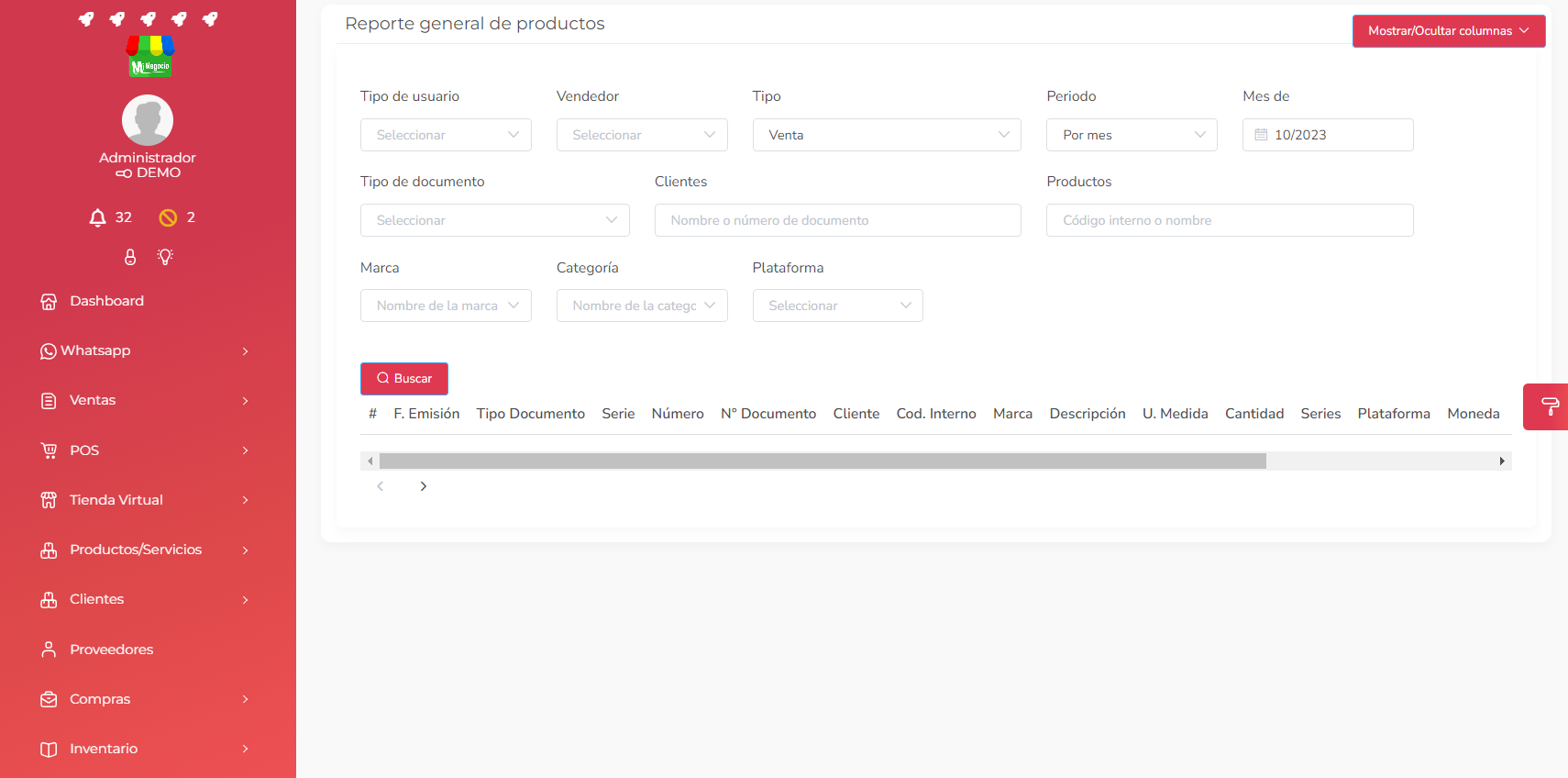The image size is (1568, 778).
Task: Click the Cod. Interno column header
Action: 936,414
